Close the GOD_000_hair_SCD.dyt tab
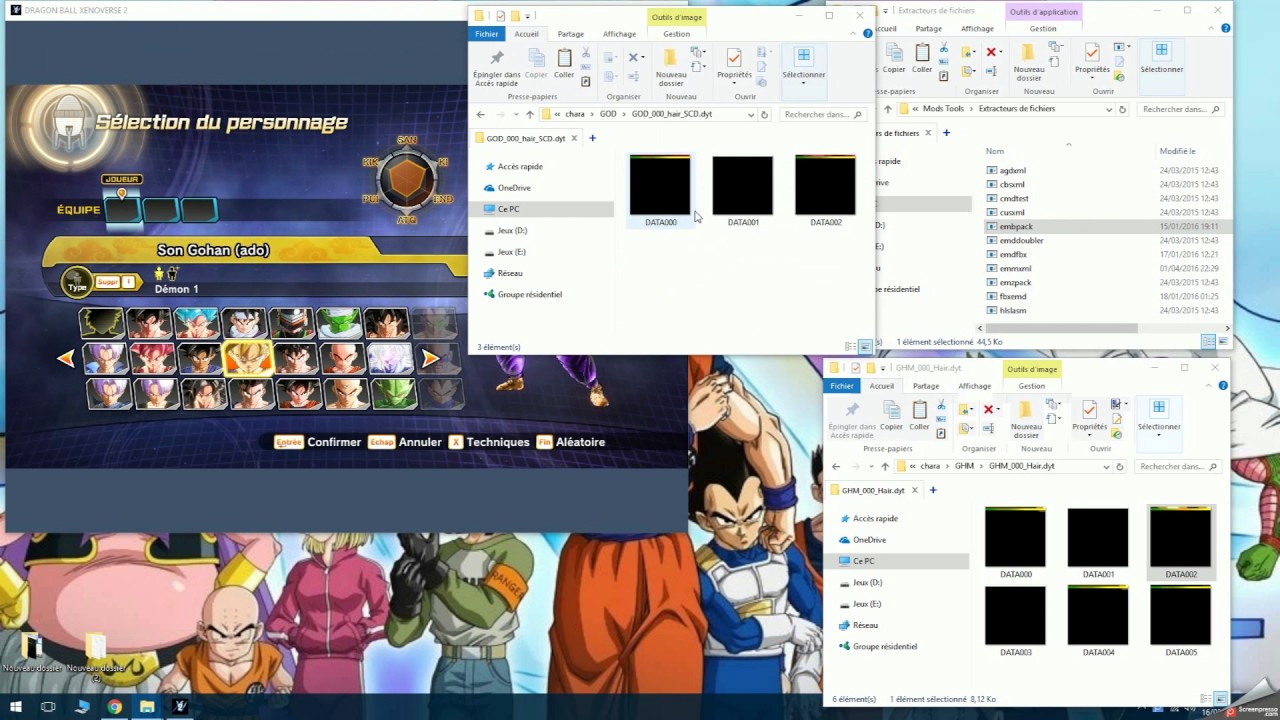 574,138
